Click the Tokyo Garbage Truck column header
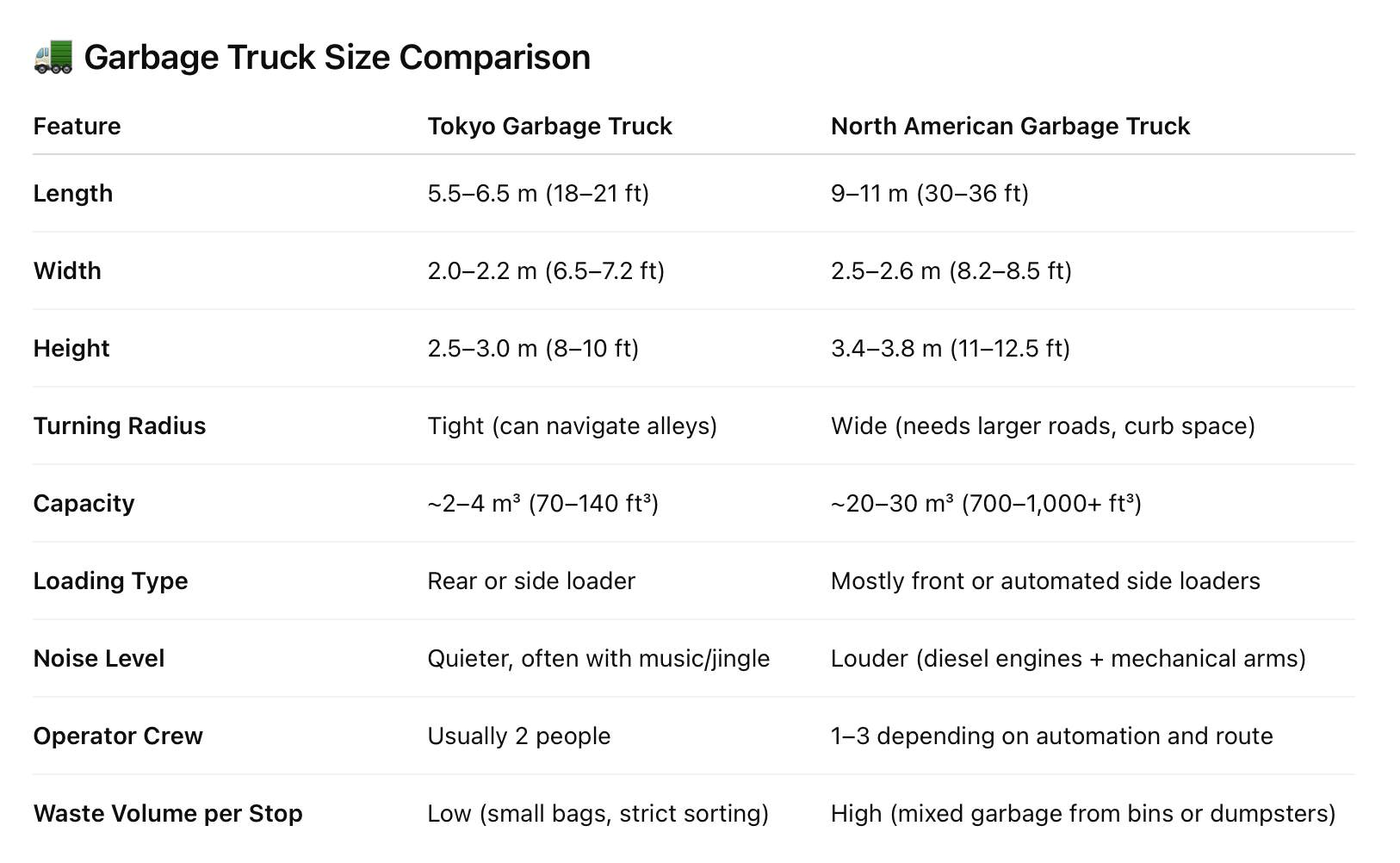 (x=549, y=126)
